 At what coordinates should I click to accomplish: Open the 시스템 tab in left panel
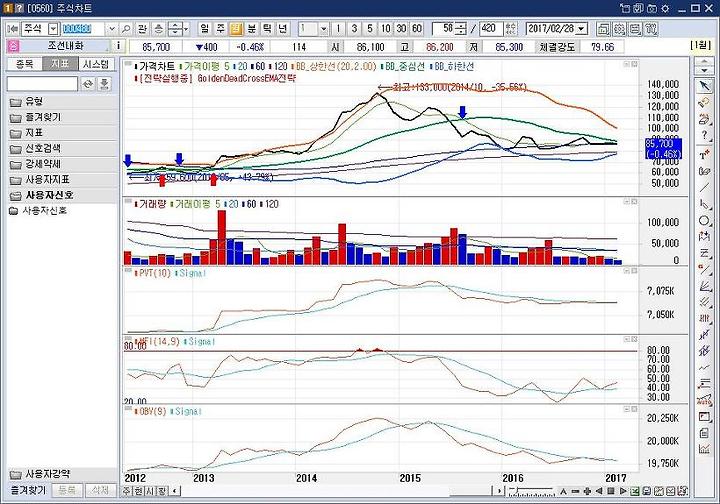coord(96,64)
